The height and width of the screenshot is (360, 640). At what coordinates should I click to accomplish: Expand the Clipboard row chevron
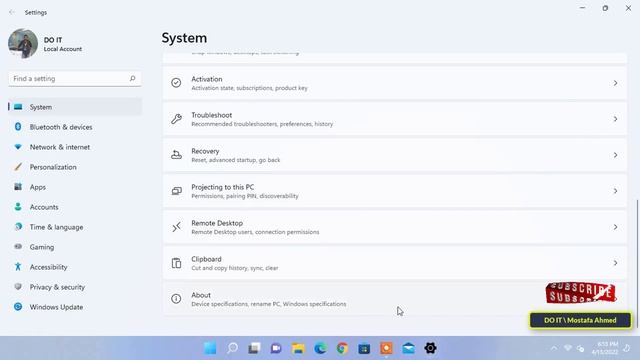615,263
